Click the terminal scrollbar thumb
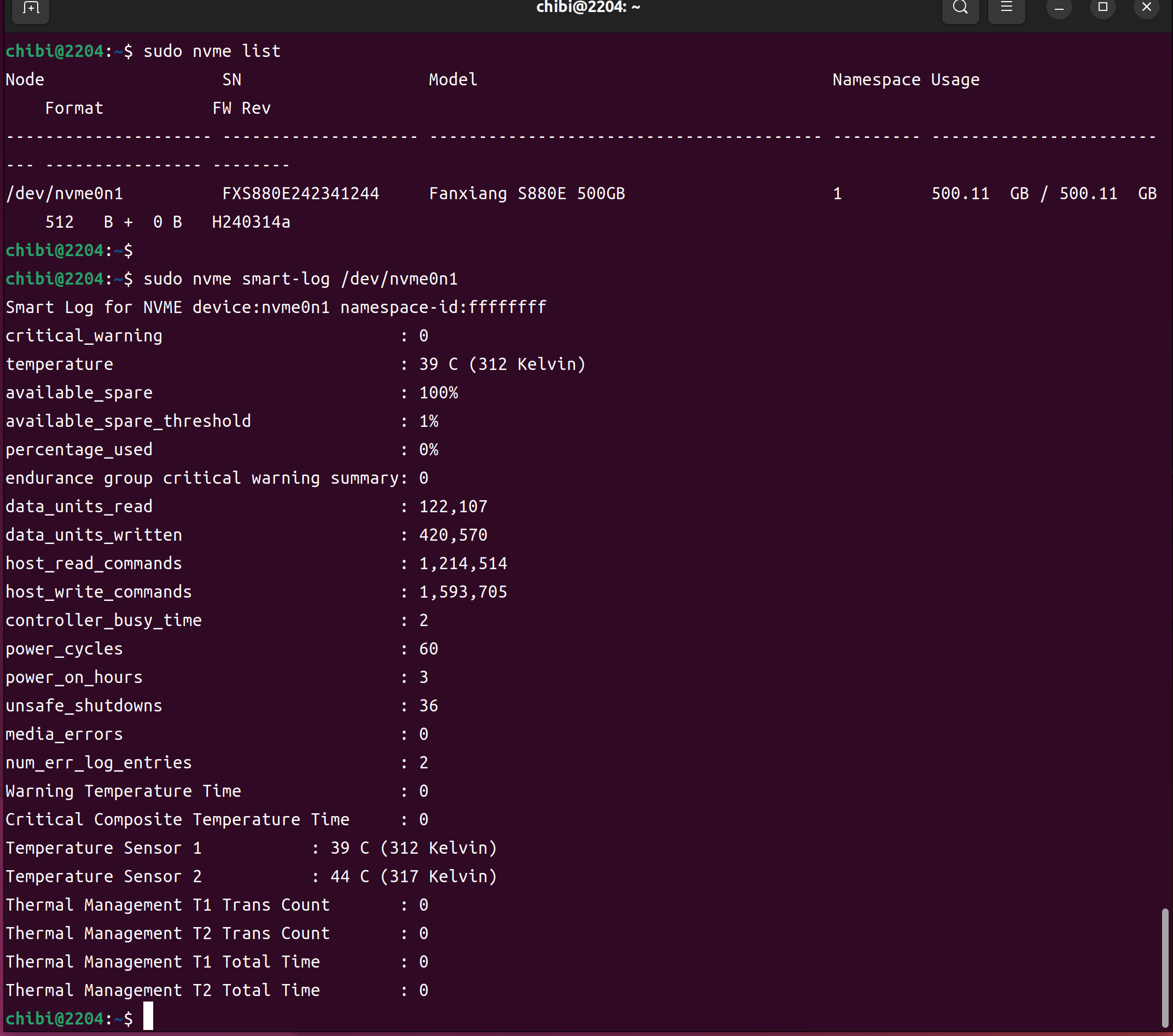The width and height of the screenshot is (1173, 1036). [1164, 967]
